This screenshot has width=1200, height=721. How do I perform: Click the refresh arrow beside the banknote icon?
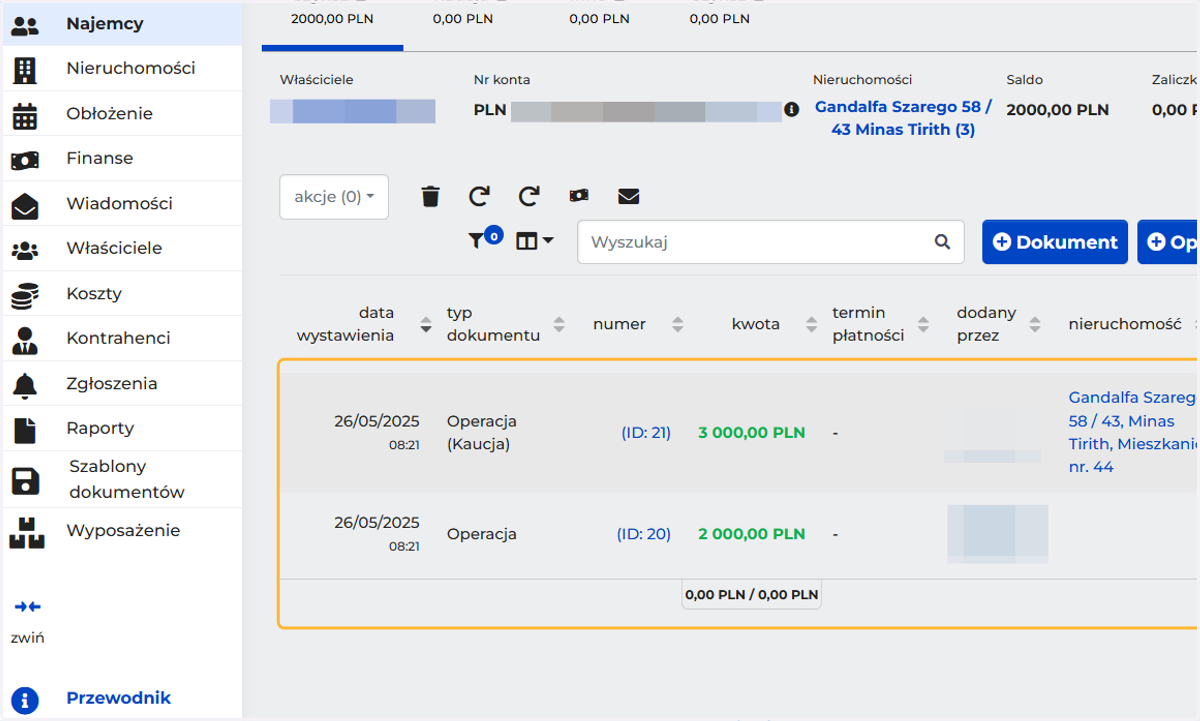click(529, 196)
